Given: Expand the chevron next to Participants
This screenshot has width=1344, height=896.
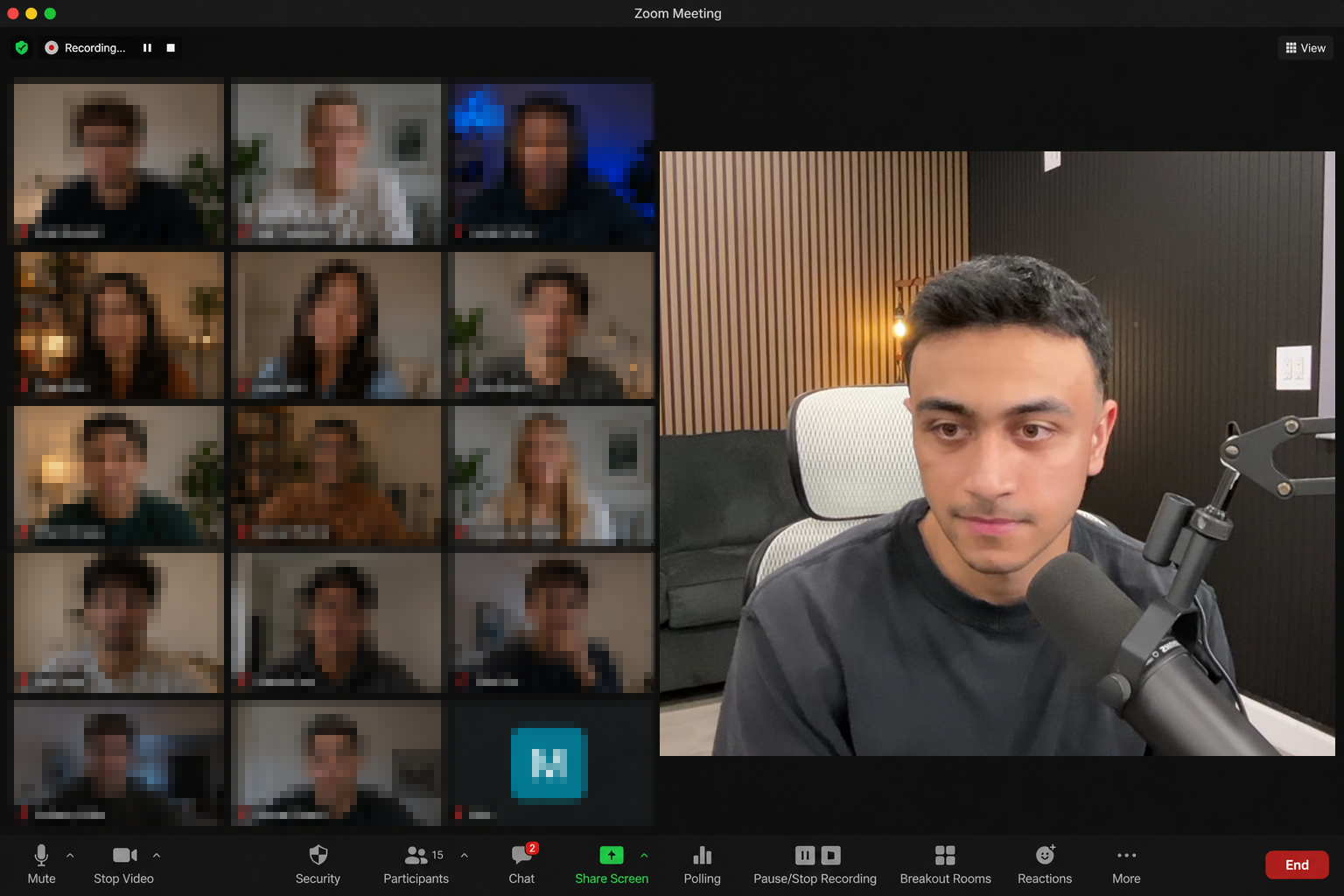Looking at the screenshot, I should [x=465, y=855].
